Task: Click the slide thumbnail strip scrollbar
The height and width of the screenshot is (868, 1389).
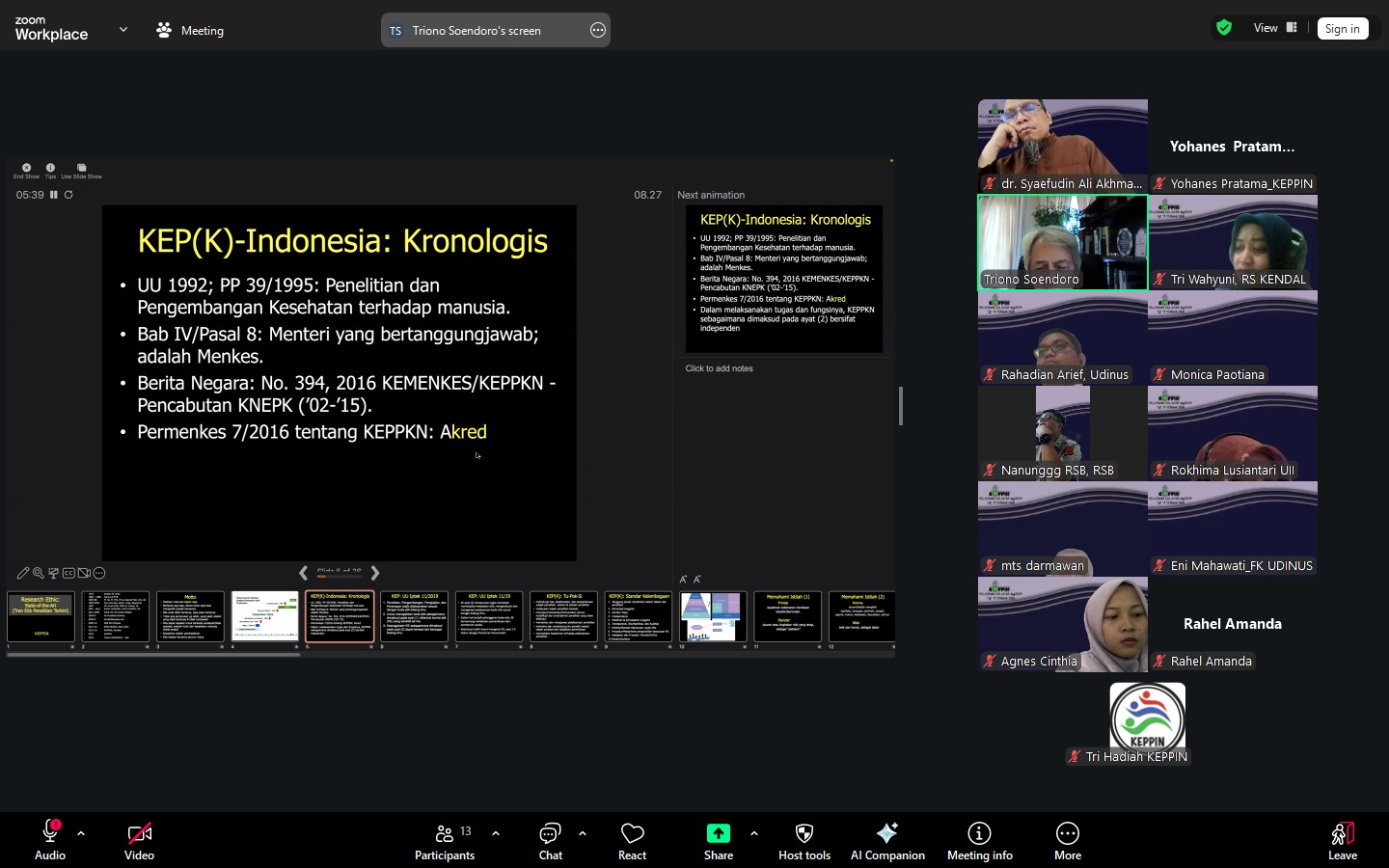Action: tap(152, 655)
